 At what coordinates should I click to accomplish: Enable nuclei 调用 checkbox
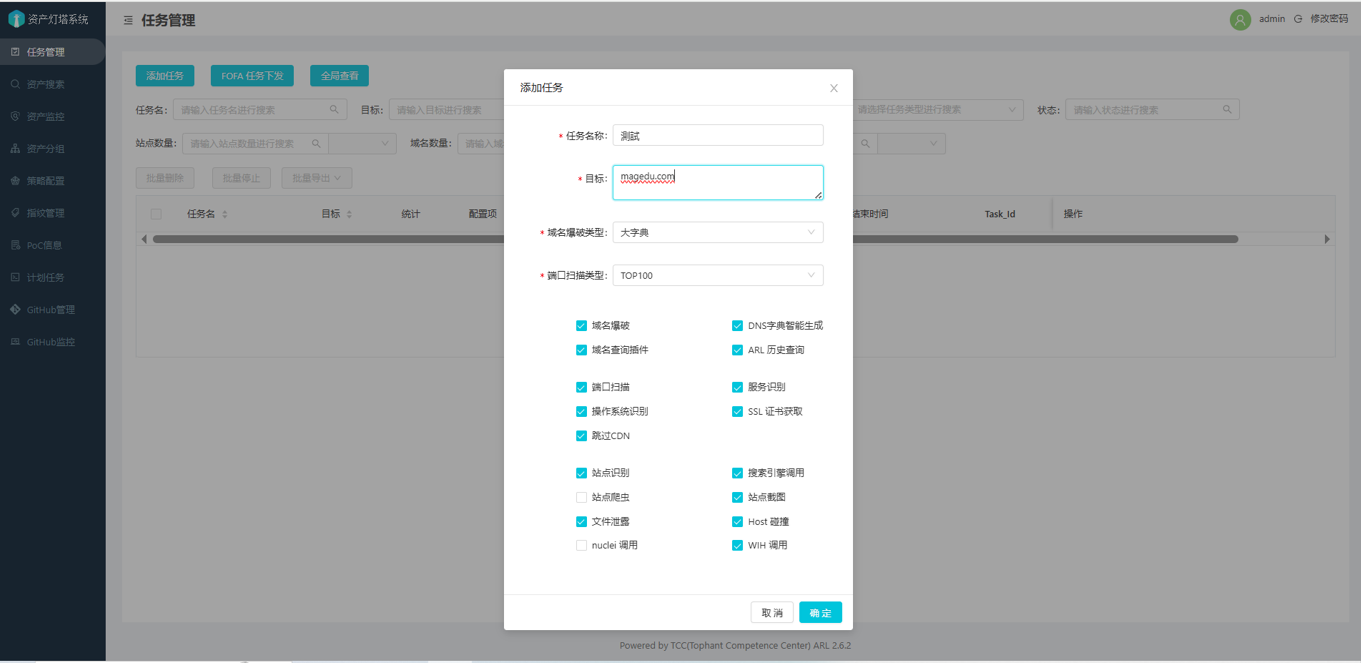click(581, 546)
